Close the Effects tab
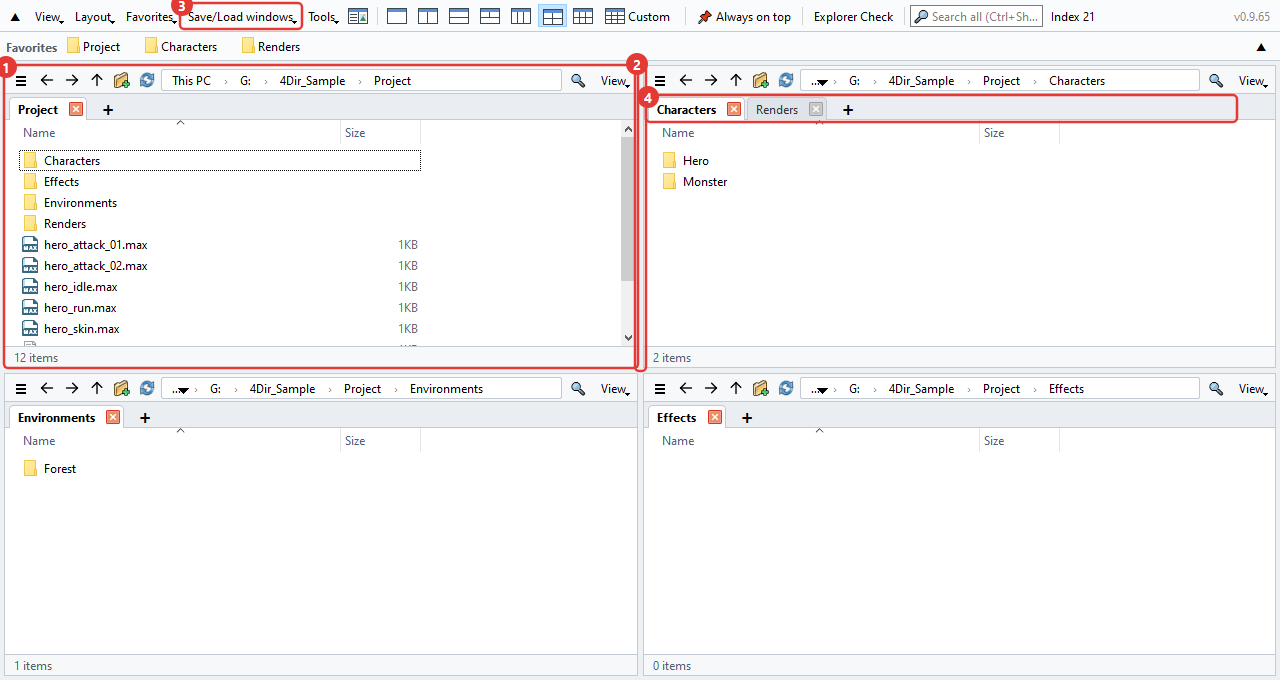The image size is (1280, 680). (715, 418)
